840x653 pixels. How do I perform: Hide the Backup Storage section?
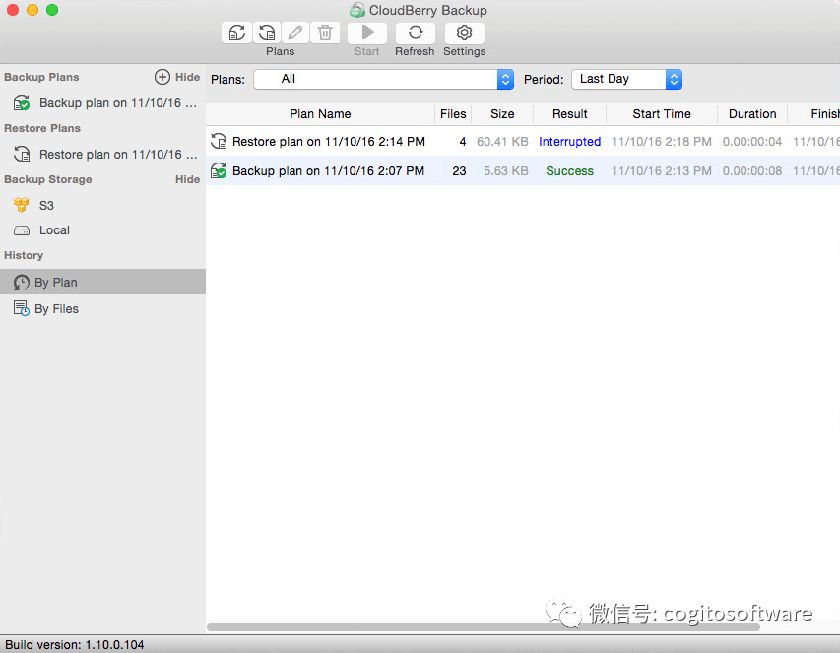tap(188, 179)
